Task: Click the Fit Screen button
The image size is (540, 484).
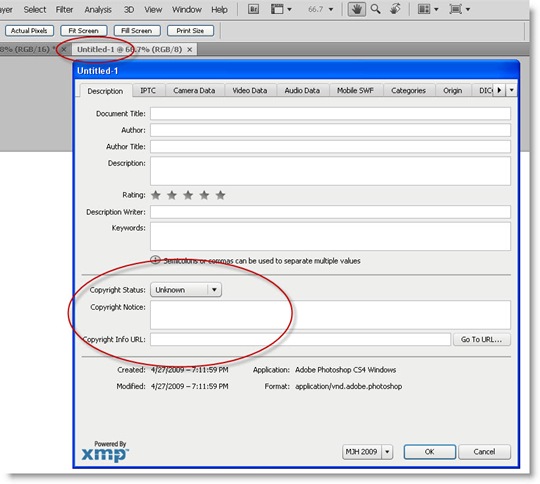Action: 83,31
